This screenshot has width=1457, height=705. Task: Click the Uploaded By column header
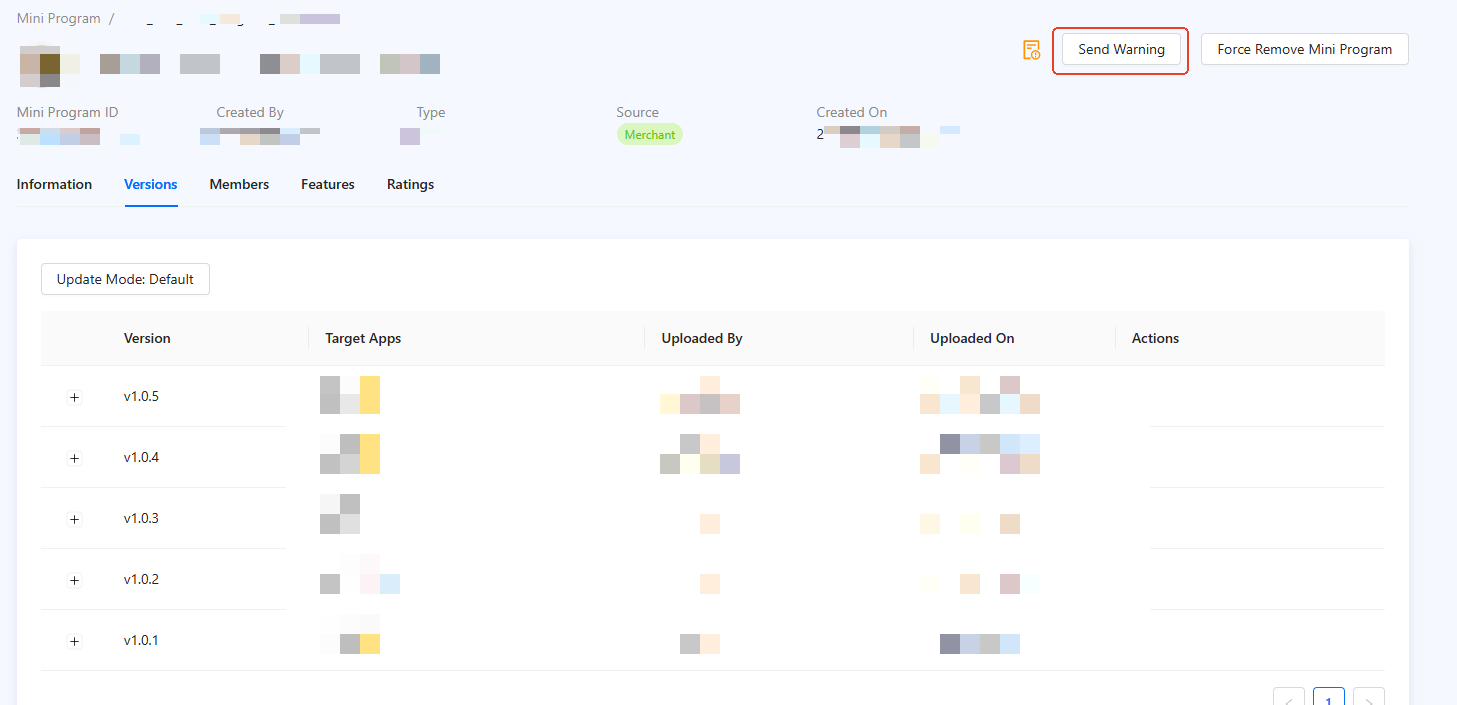(702, 338)
